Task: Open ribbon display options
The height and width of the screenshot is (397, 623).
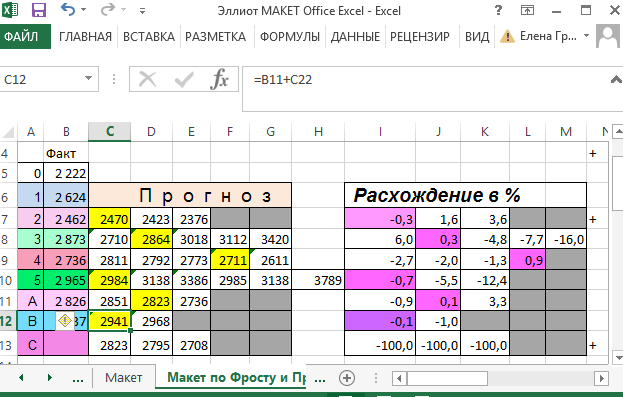Action: coord(528,10)
